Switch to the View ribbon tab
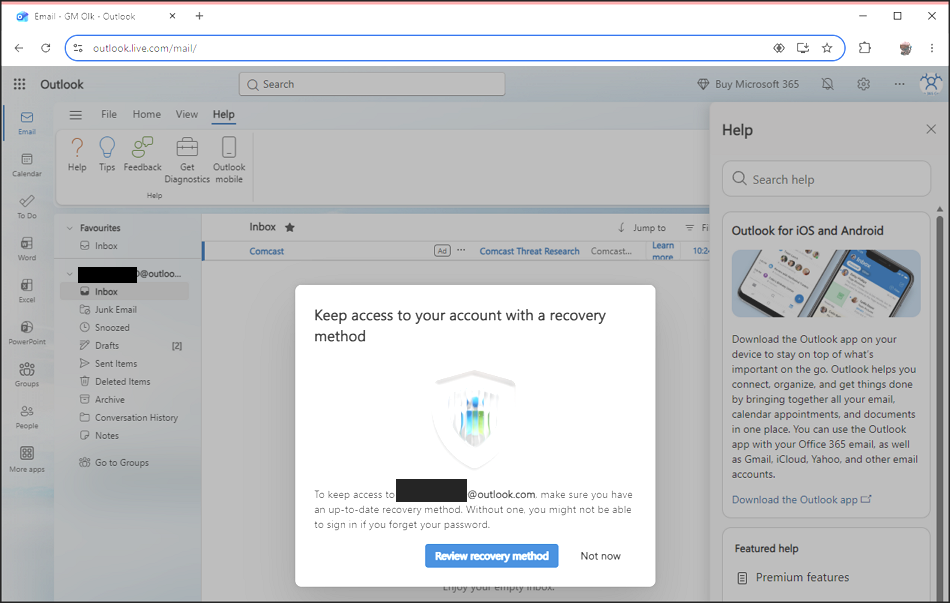This screenshot has height=603, width=950. pos(187,114)
